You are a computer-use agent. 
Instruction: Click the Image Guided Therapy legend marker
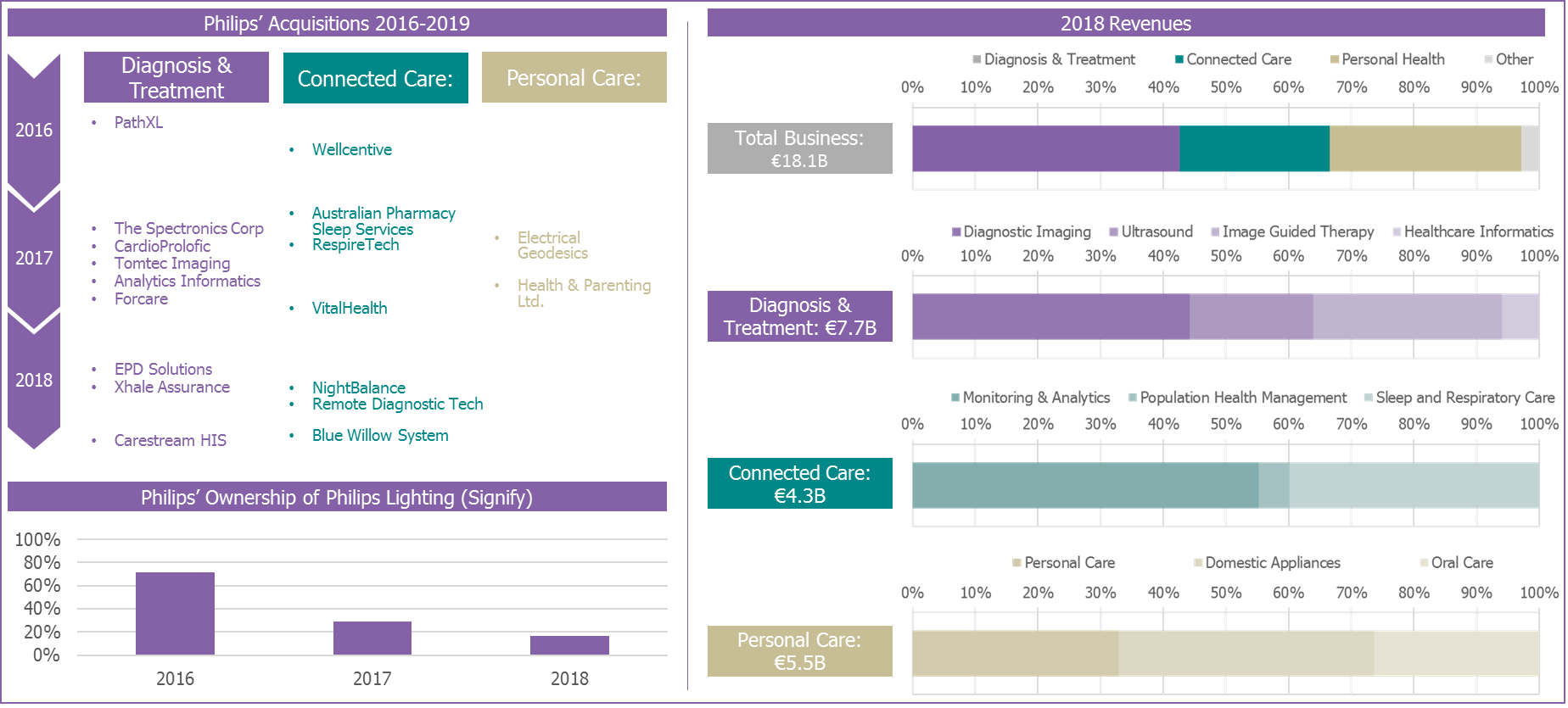pos(1215,231)
